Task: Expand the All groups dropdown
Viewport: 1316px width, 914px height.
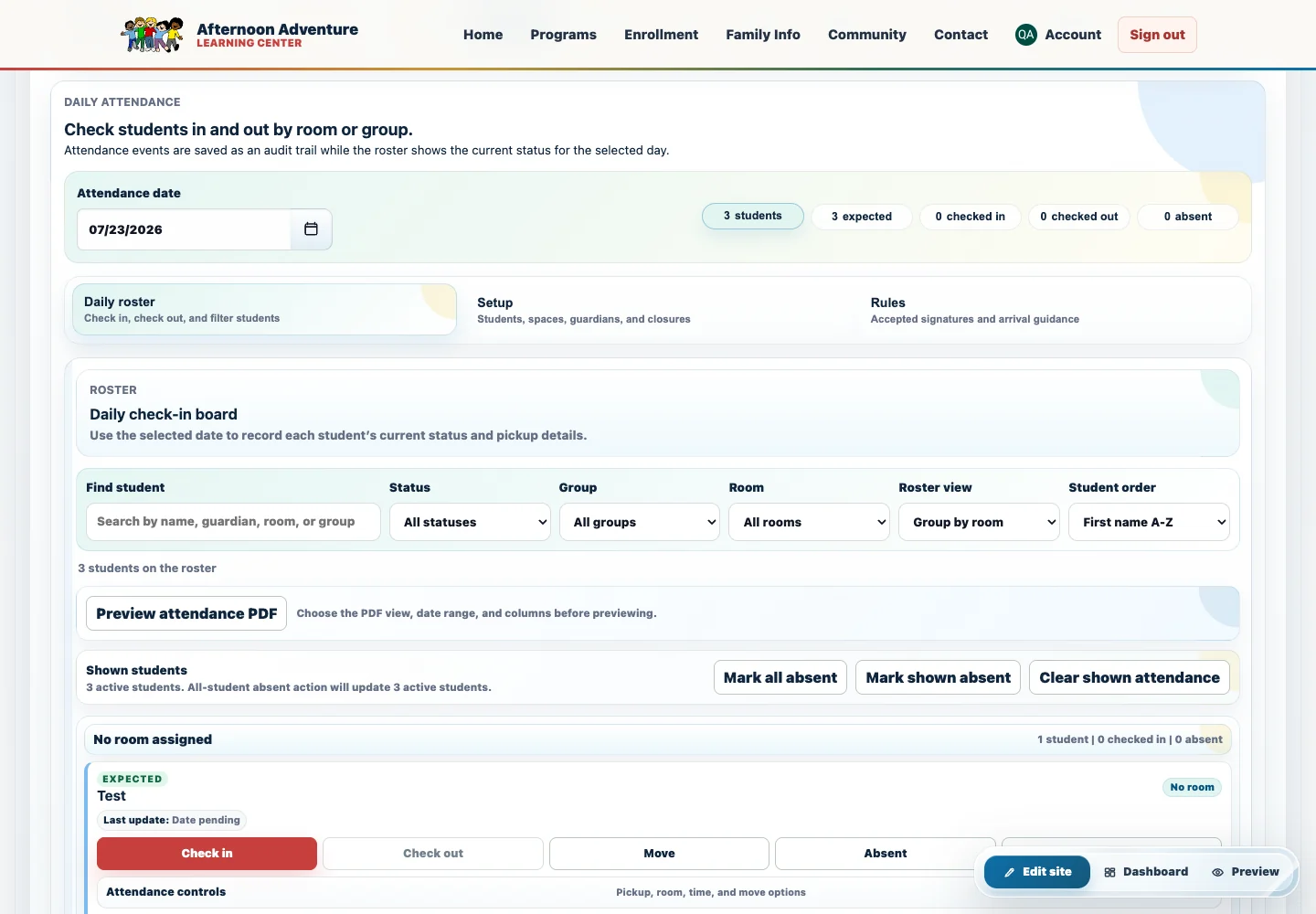Action: (x=640, y=522)
